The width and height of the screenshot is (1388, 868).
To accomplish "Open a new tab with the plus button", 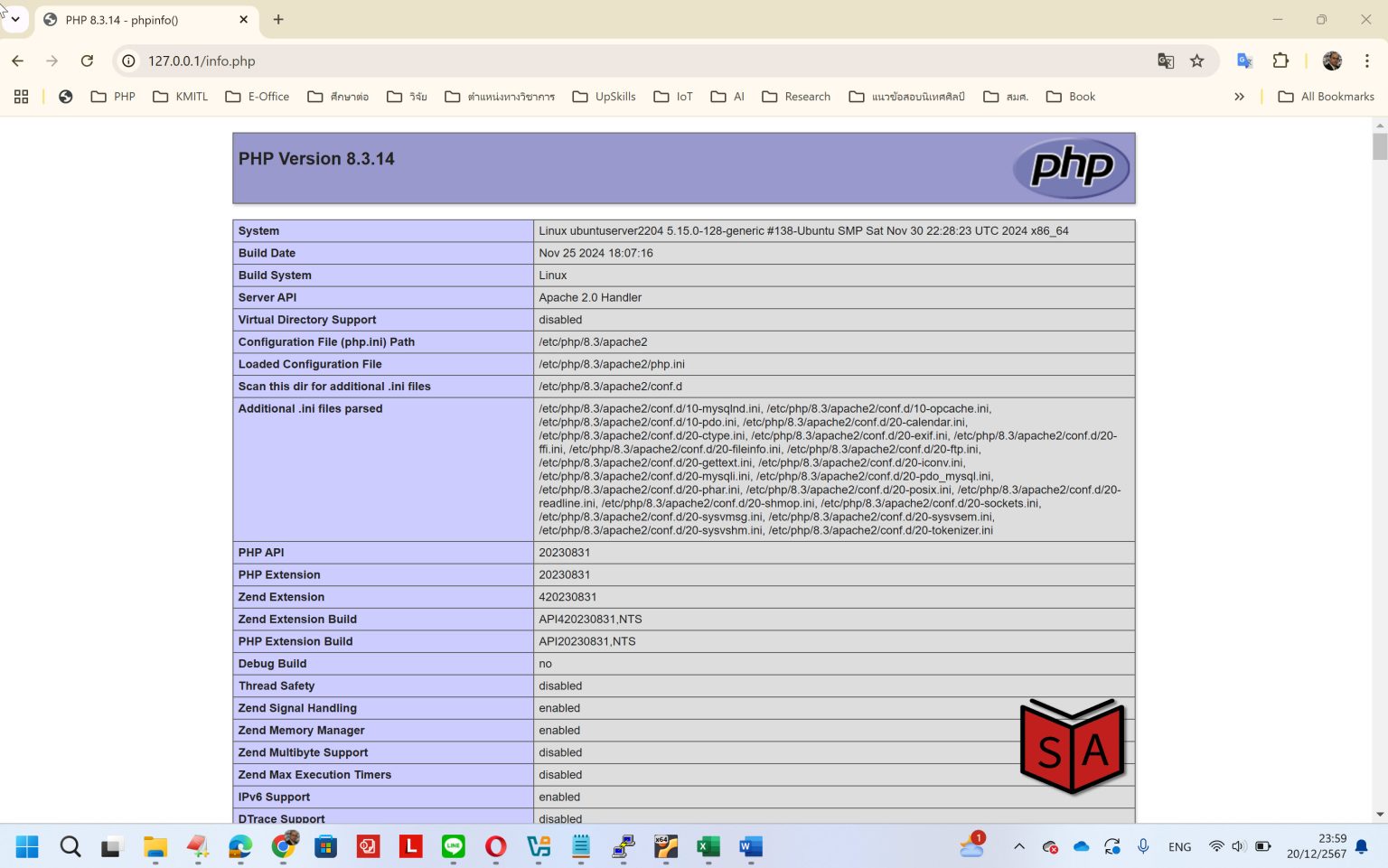I will 278,19.
